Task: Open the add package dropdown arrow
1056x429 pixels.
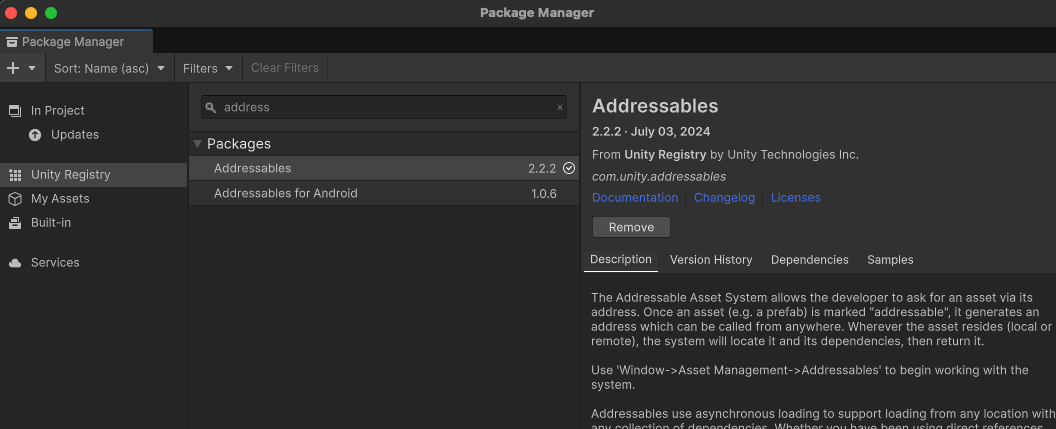Action: click(32, 68)
